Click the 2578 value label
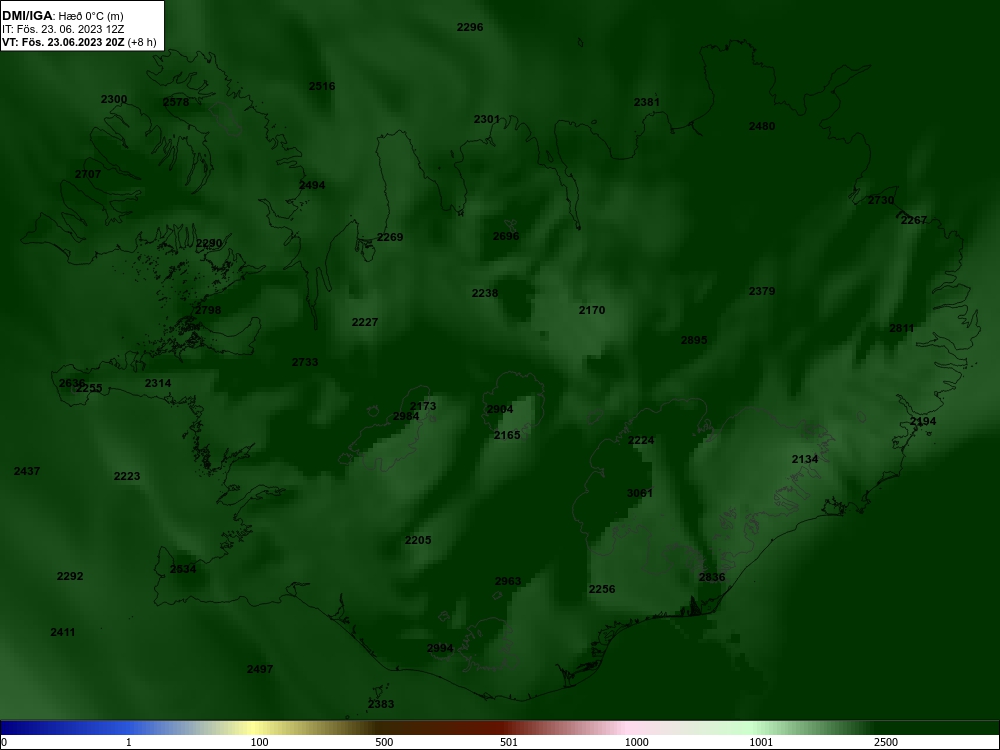Screen dimensions: 1000x750 [x=176, y=102]
